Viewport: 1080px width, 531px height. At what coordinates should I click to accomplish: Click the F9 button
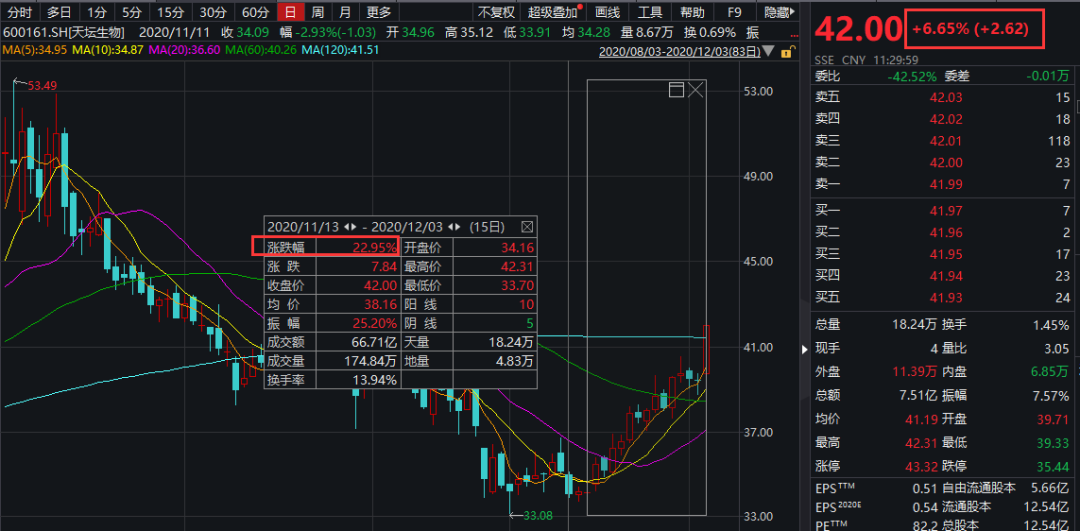[x=735, y=12]
